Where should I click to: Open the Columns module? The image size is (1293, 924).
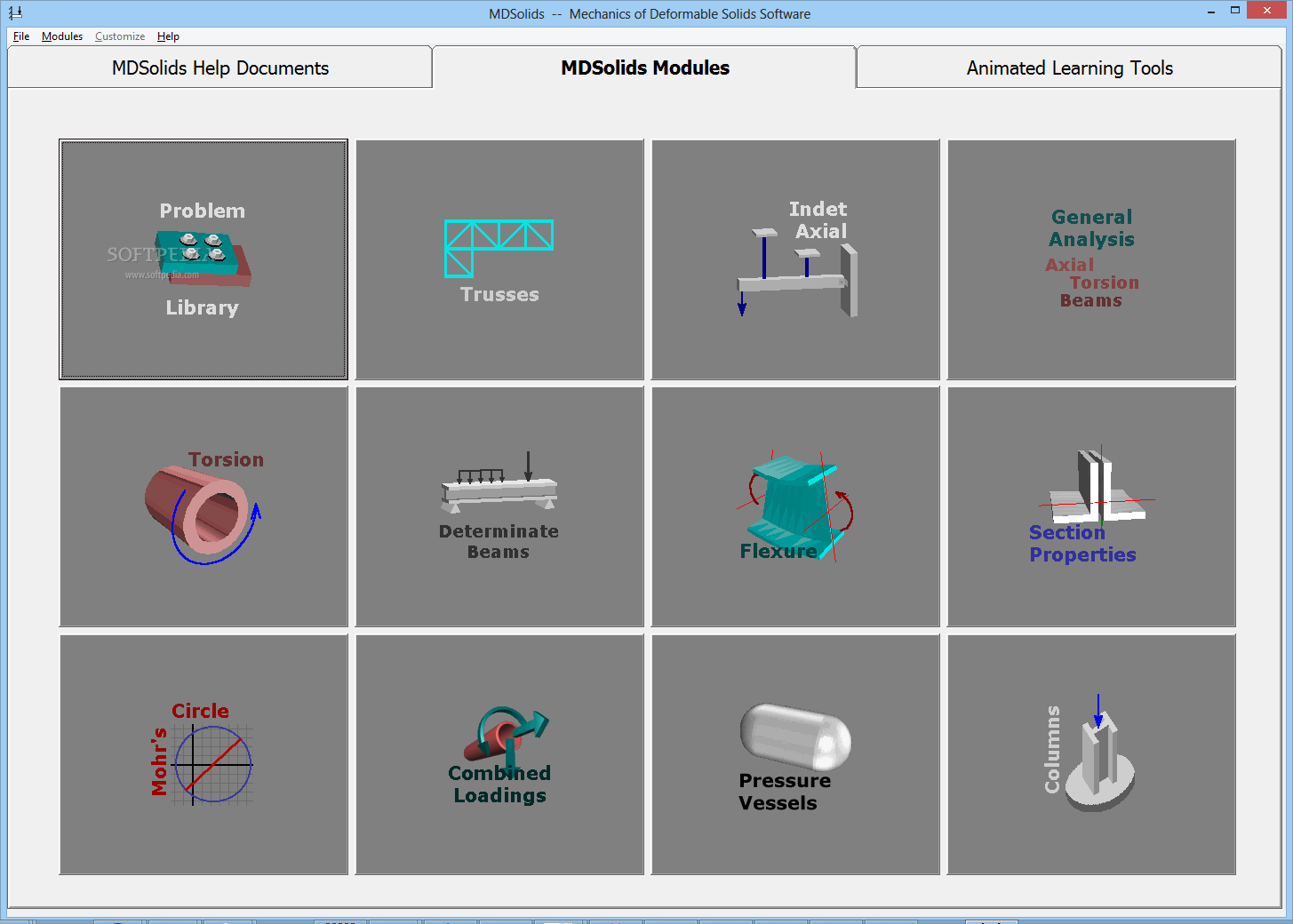1091,754
